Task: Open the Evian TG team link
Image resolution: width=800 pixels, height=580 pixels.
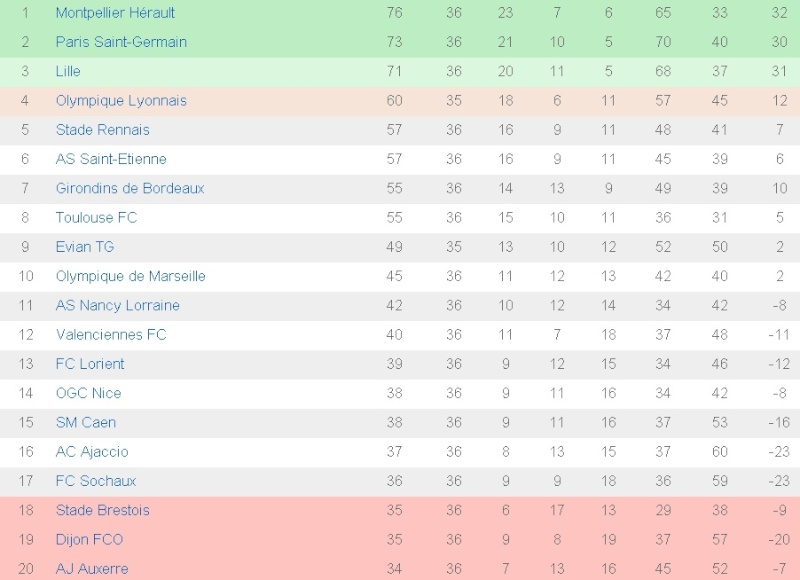Action: pos(85,247)
